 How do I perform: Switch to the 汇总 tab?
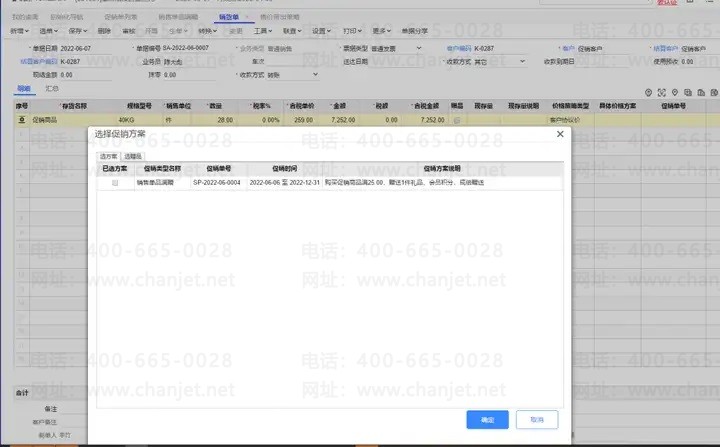click(x=52, y=89)
